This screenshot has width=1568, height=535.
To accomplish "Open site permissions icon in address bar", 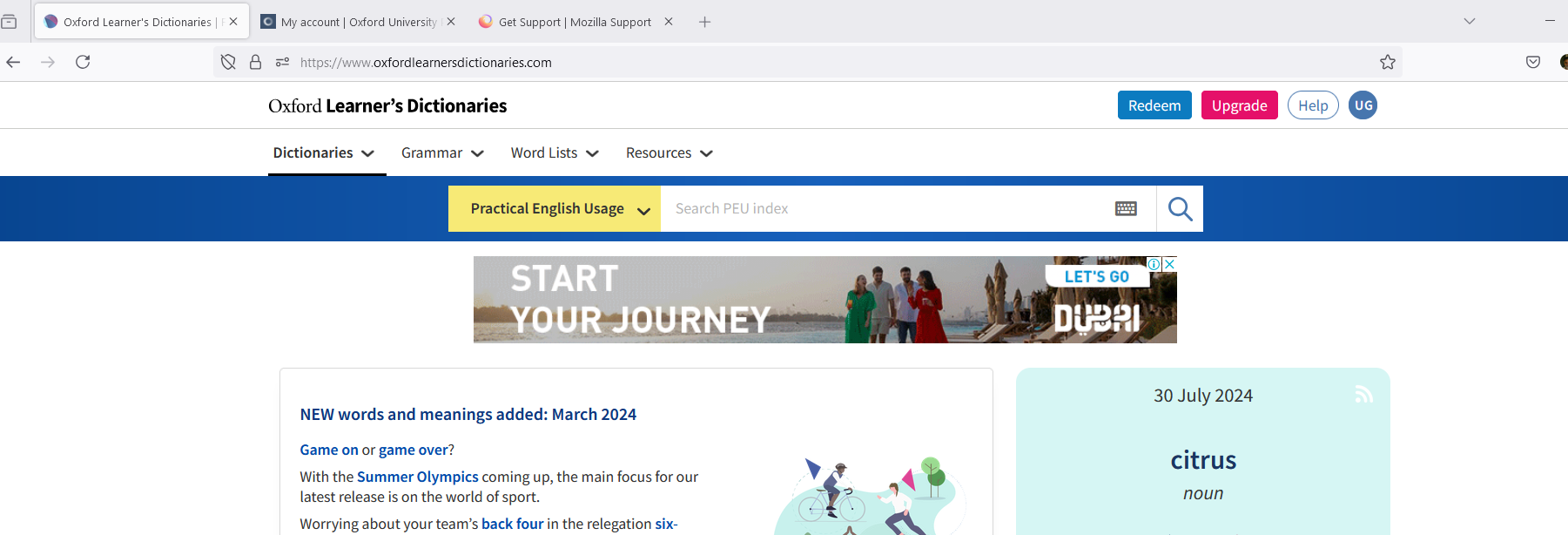I will click(282, 62).
